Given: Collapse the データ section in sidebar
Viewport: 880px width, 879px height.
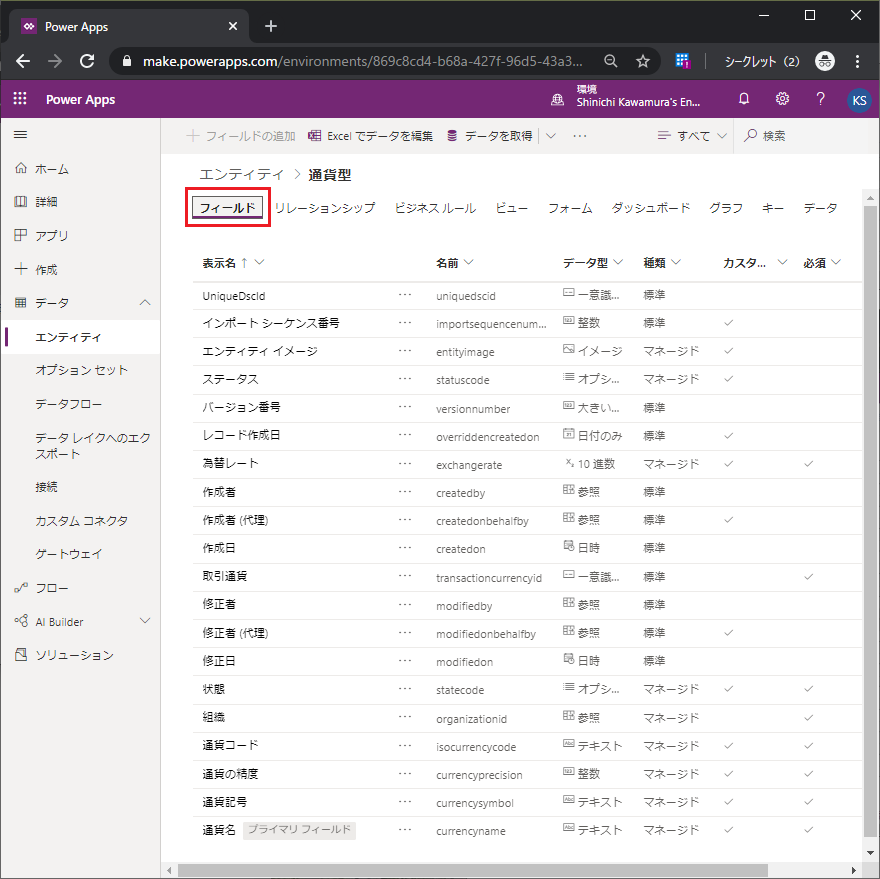Looking at the screenshot, I should click(145, 303).
